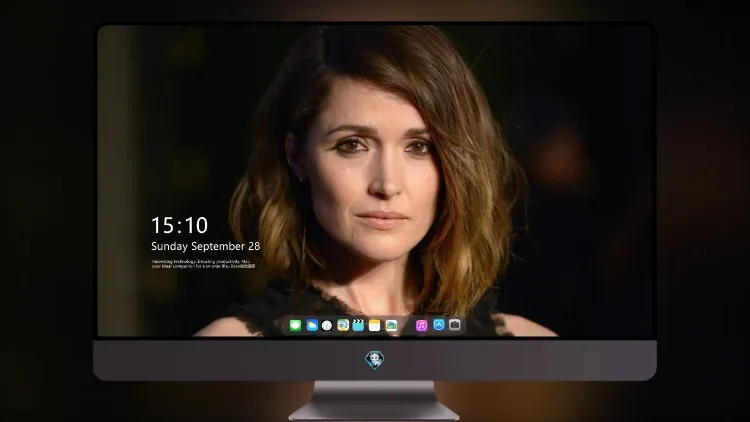750x422 pixels.
Task: Open the green Messages app in dock
Action: pos(295,326)
